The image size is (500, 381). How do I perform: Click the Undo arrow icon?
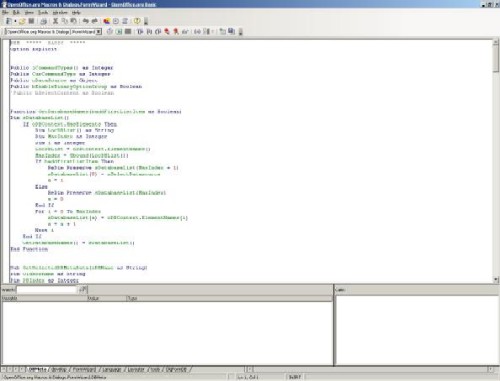(x=86, y=21)
